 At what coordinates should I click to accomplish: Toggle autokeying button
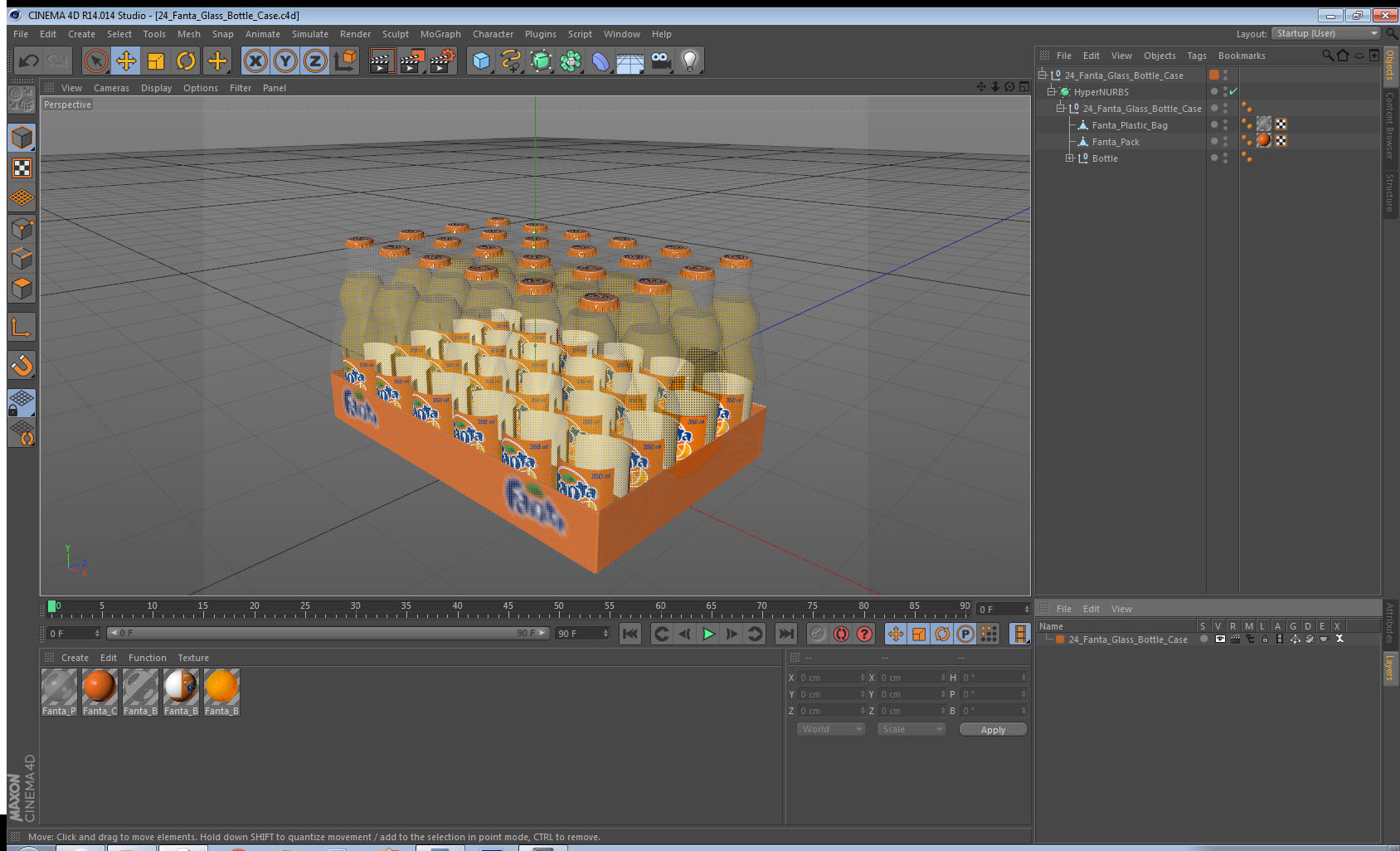pyautogui.click(x=841, y=634)
